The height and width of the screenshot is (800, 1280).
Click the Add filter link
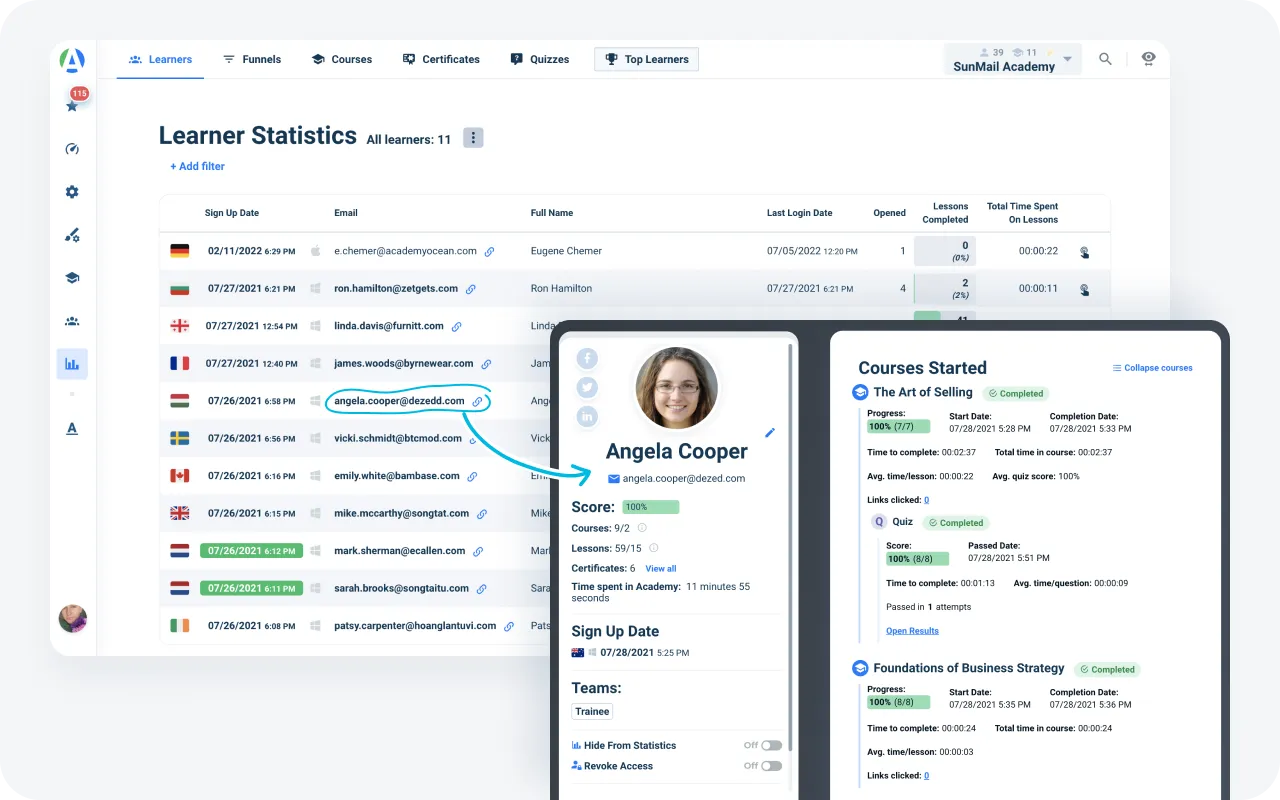point(197,166)
